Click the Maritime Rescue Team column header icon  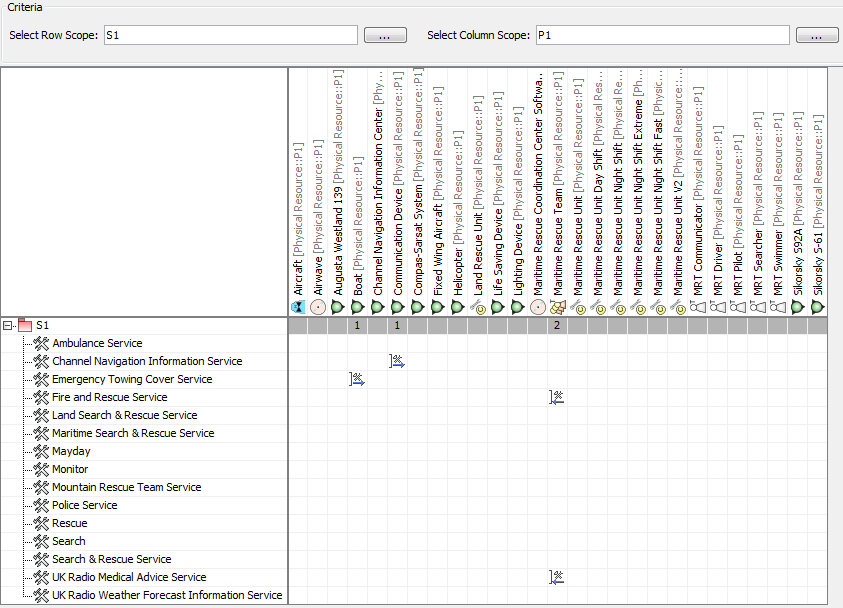point(557,307)
